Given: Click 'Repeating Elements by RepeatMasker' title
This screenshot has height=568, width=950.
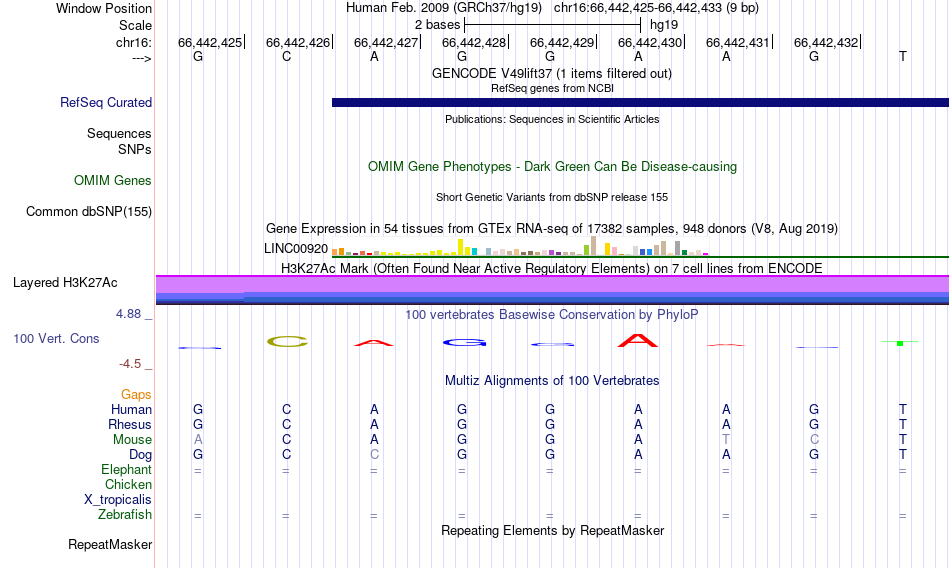Looking at the screenshot, I should click(552, 531).
